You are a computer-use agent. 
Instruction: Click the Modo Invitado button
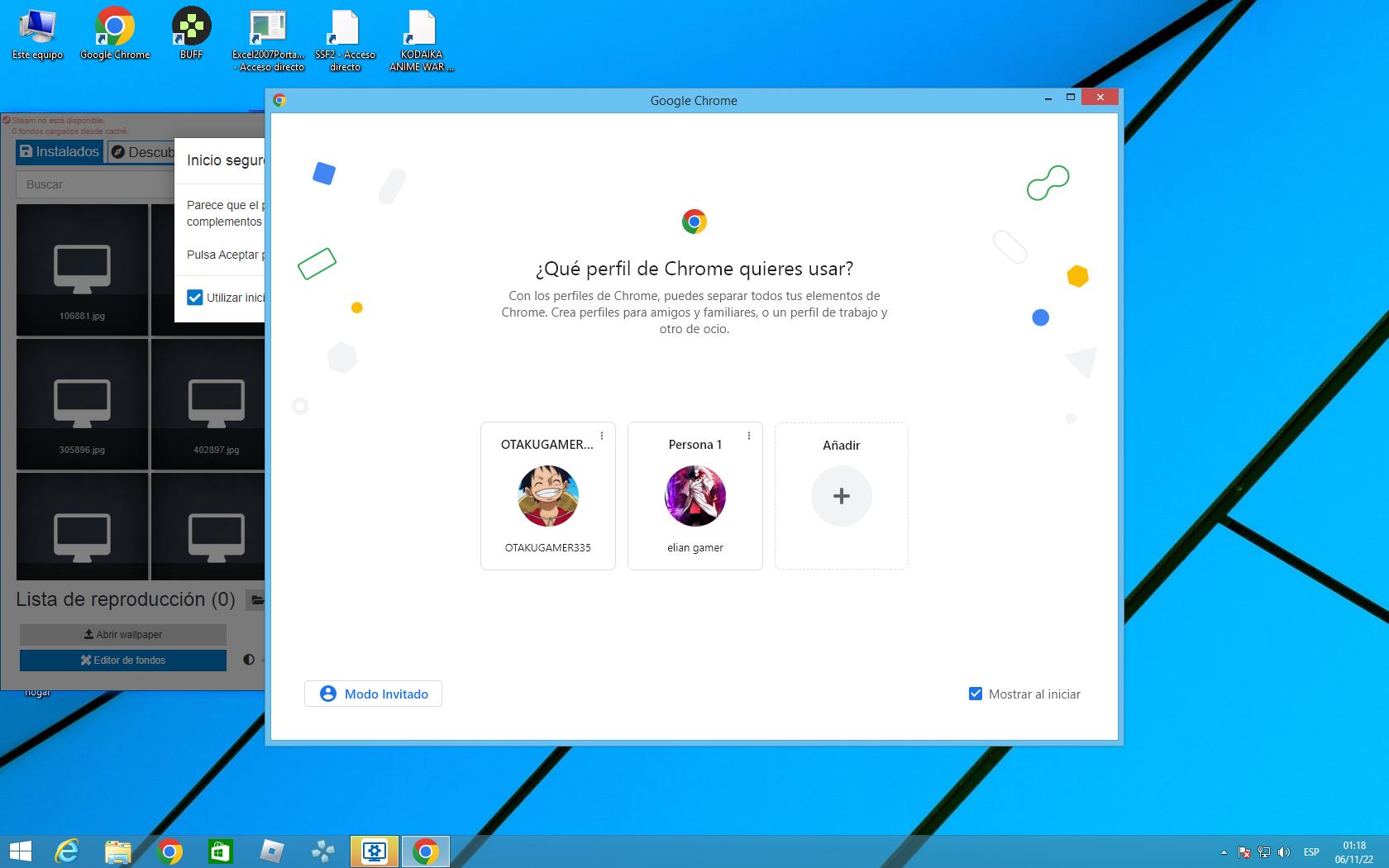click(373, 694)
